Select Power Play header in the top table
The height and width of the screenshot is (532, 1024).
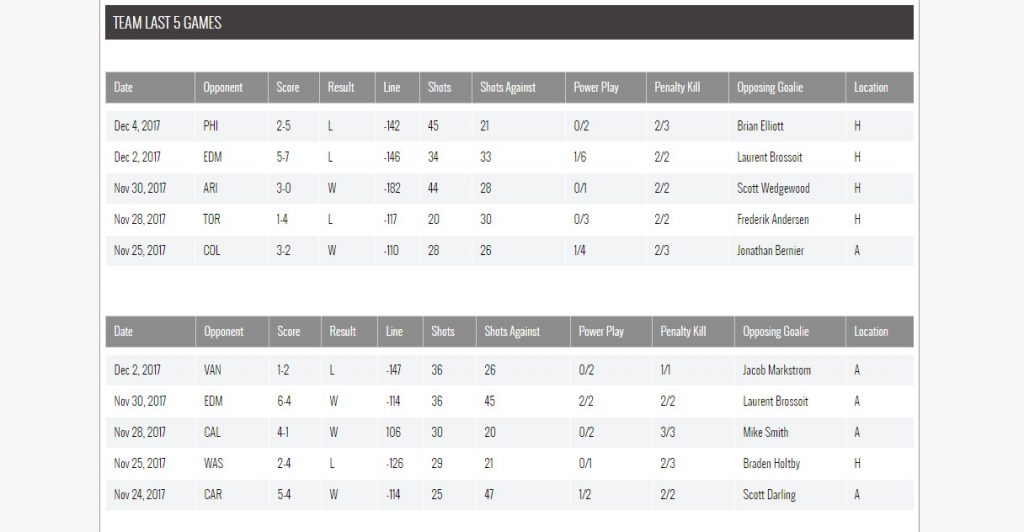(596, 88)
